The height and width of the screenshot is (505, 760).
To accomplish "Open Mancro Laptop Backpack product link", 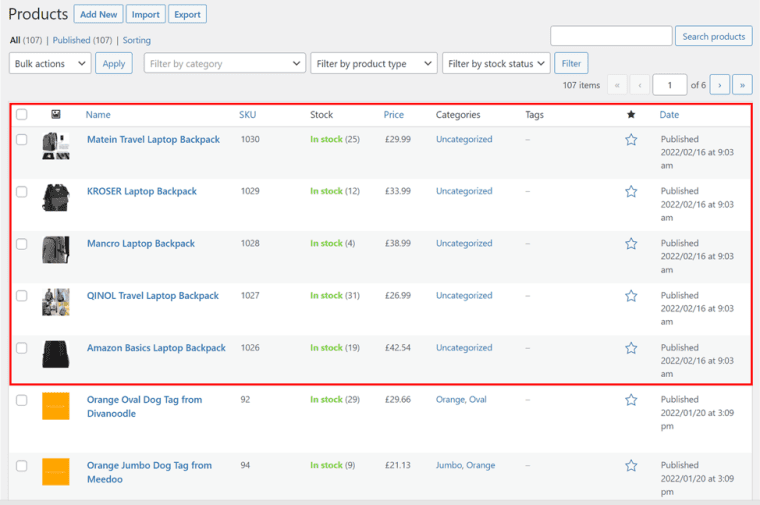I will click(141, 243).
